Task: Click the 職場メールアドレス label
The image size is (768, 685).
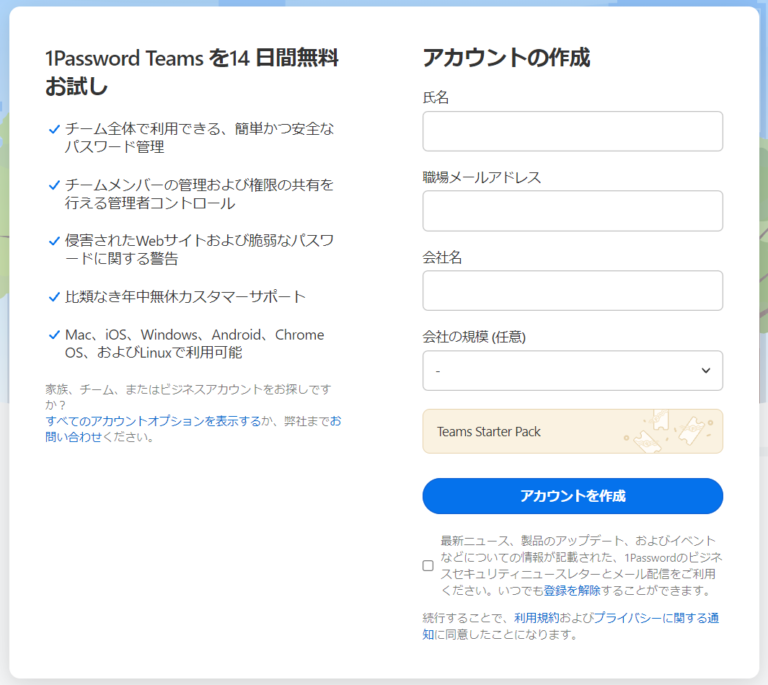Action: (x=482, y=177)
